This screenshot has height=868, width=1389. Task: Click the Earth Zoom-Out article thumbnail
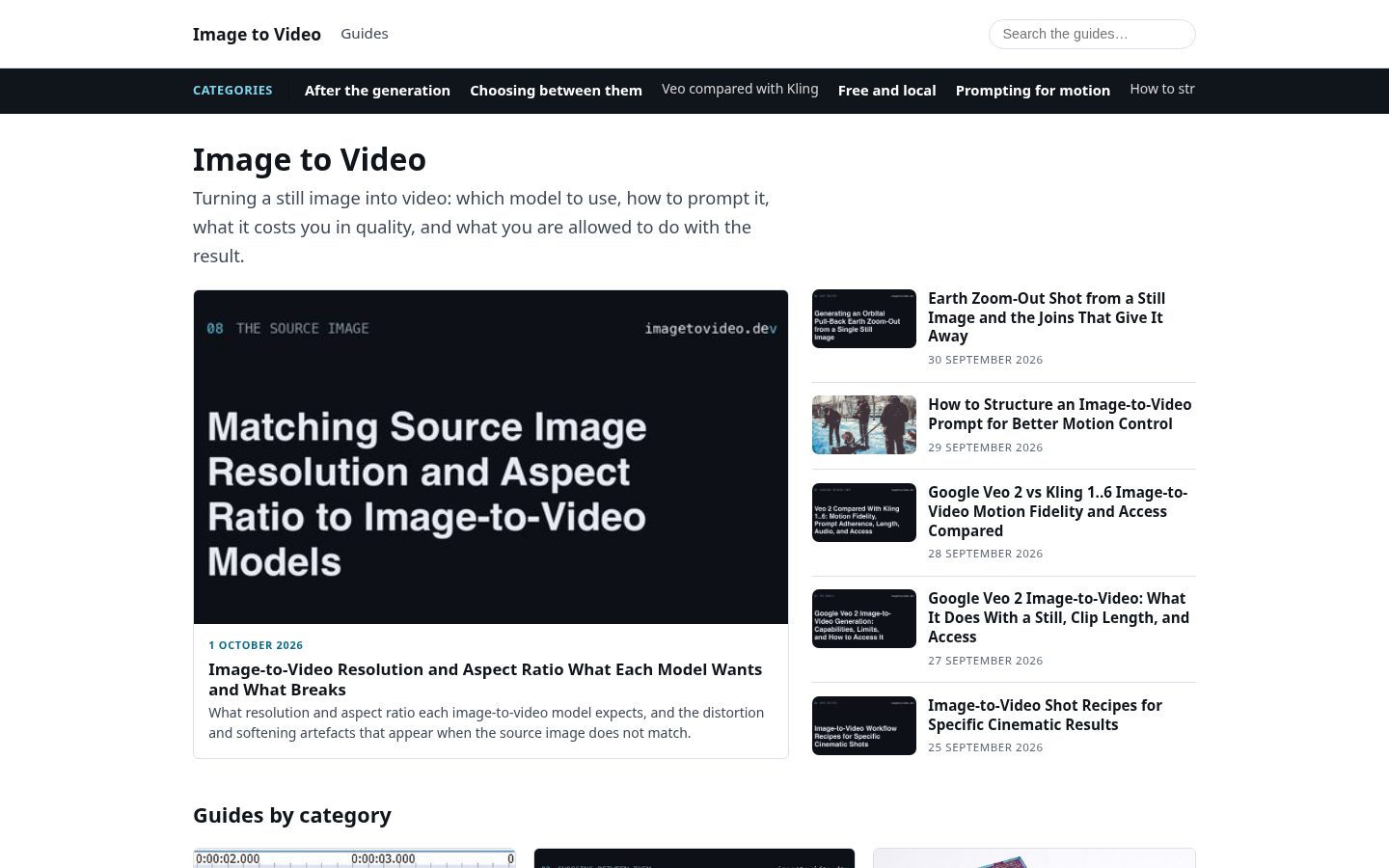(864, 318)
